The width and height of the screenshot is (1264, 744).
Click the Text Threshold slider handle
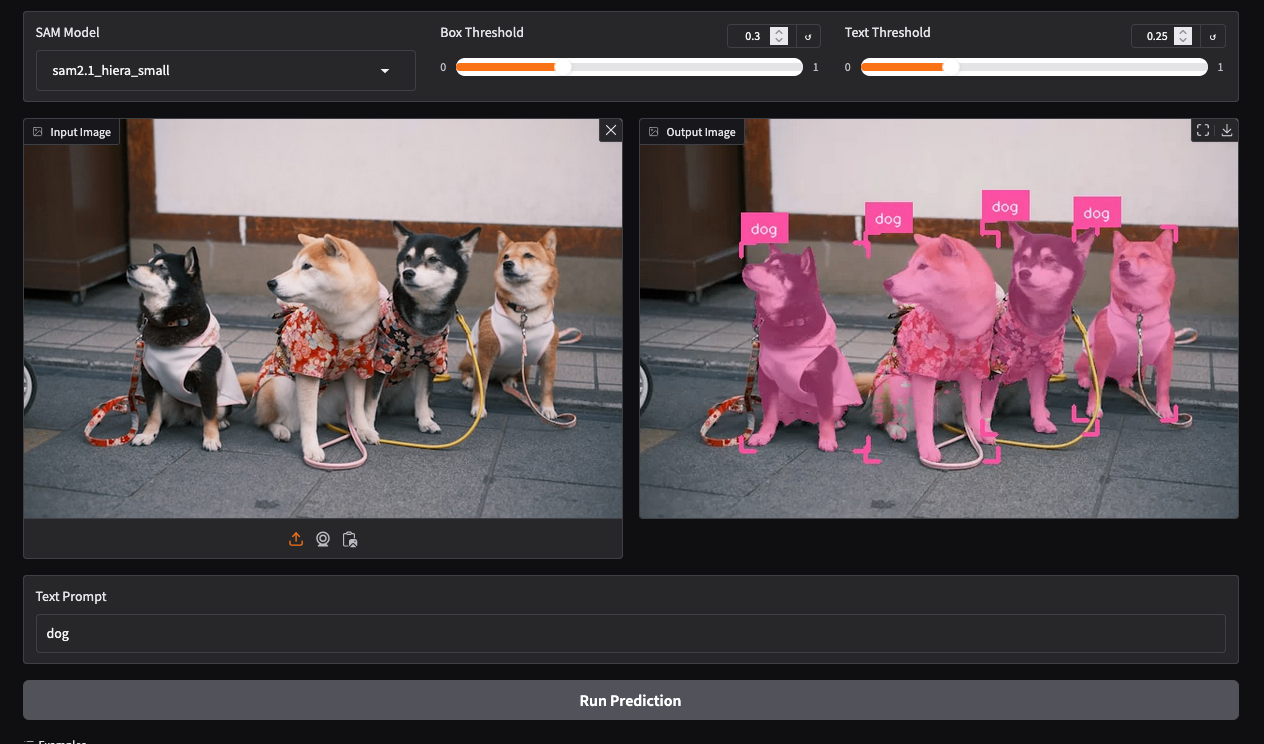(950, 67)
